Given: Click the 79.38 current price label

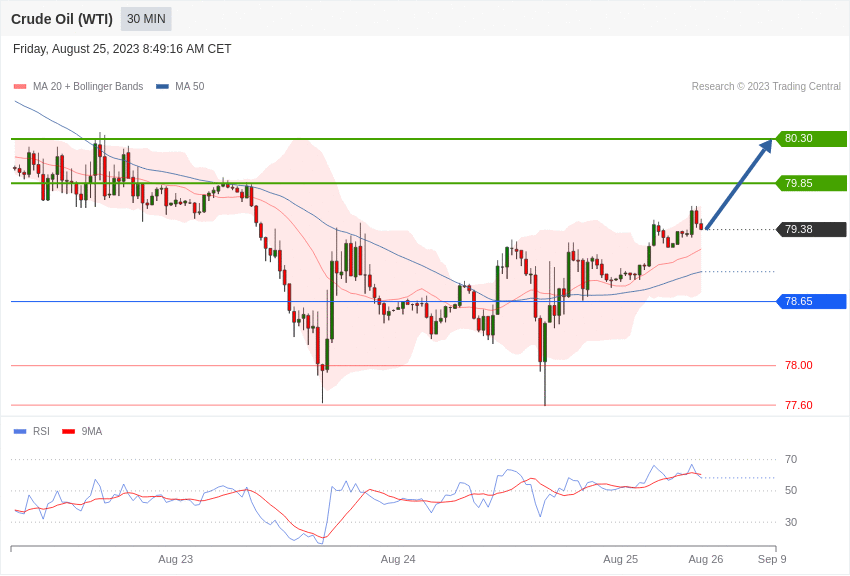Looking at the screenshot, I should (812, 229).
